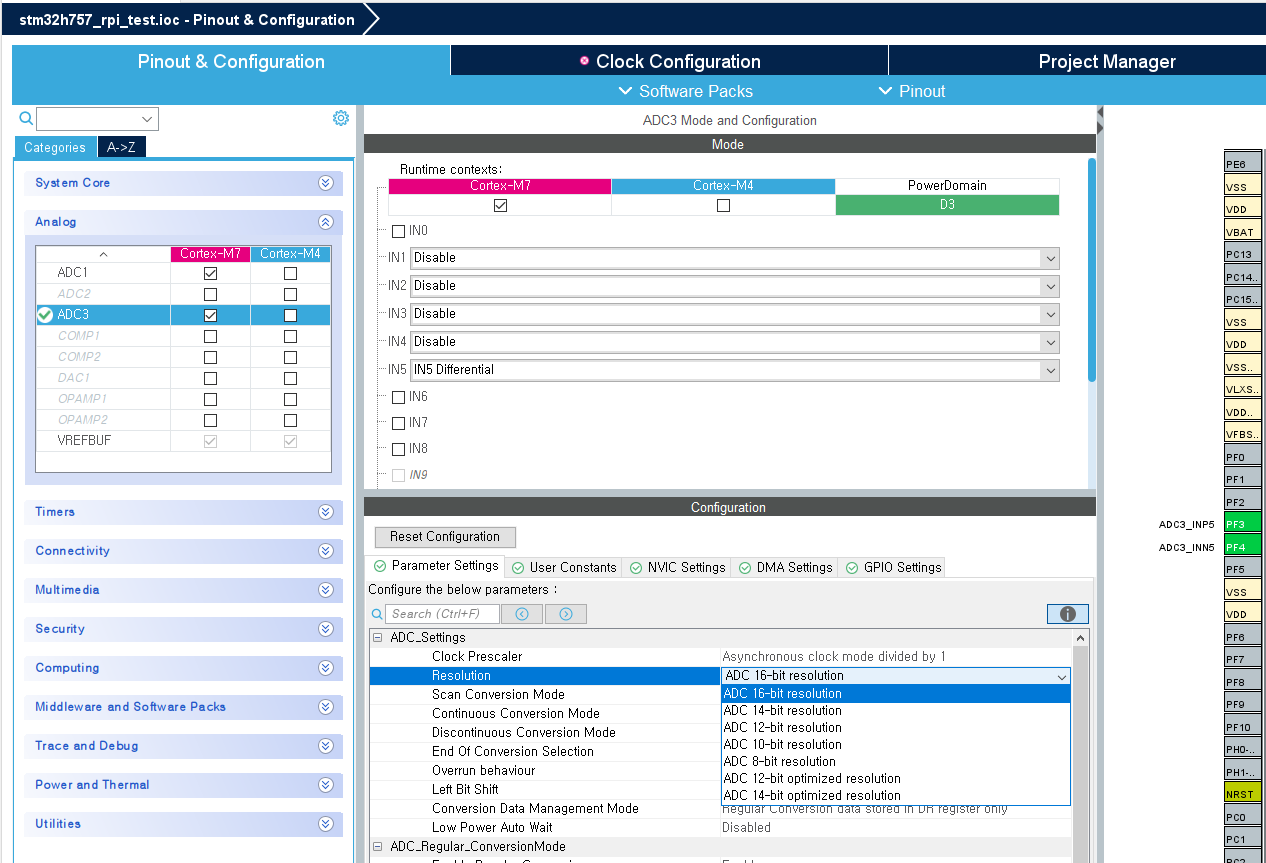Click sort arrow in analog peripheral table header
The image size is (1266, 863).
point(103,254)
